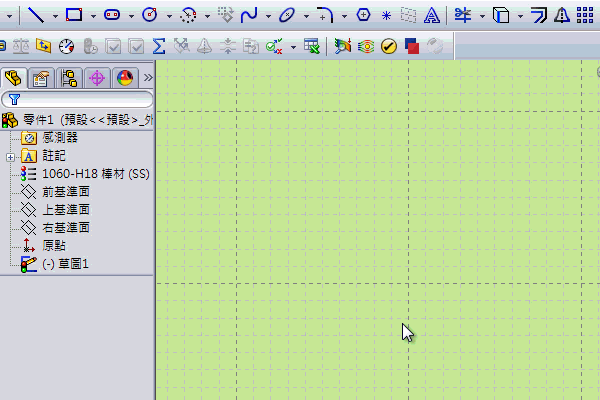Toggle the Zebra Stripes display
600x400 pixels.
(366, 46)
